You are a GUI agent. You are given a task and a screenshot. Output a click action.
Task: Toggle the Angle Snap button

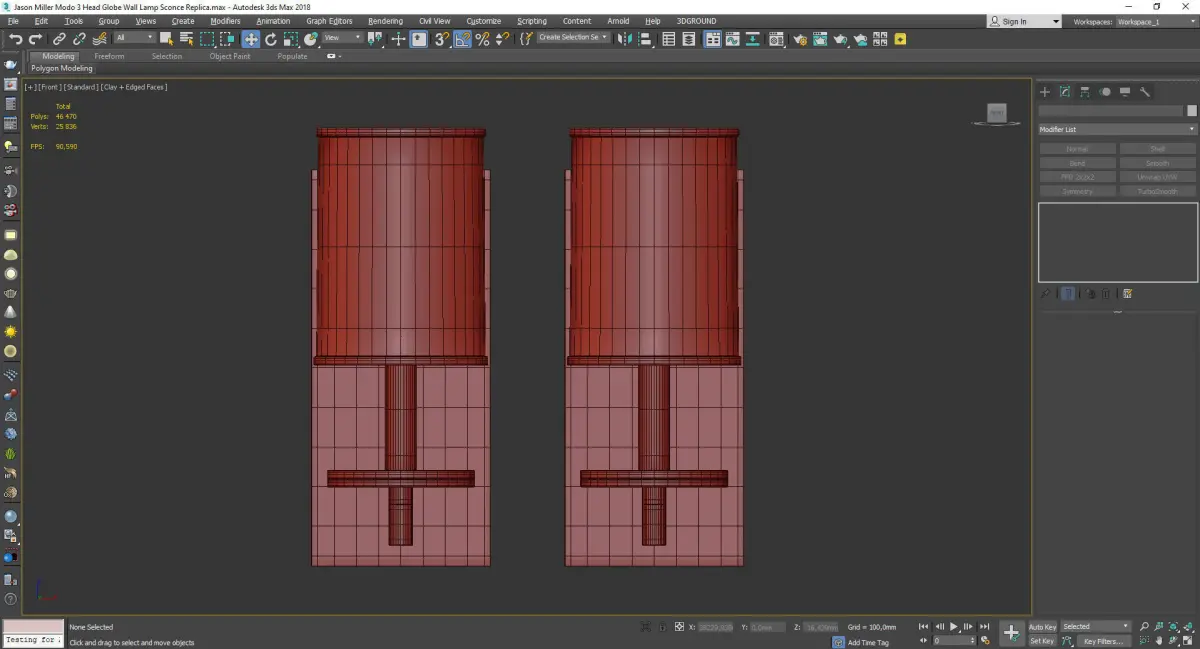[x=462, y=39]
